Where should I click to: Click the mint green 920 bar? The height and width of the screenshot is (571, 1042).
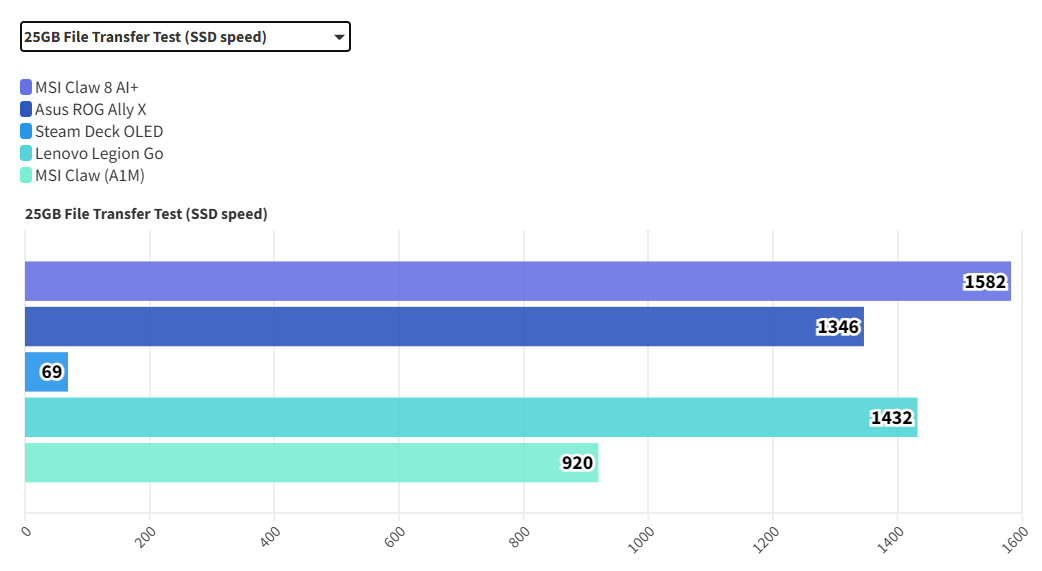pos(300,463)
